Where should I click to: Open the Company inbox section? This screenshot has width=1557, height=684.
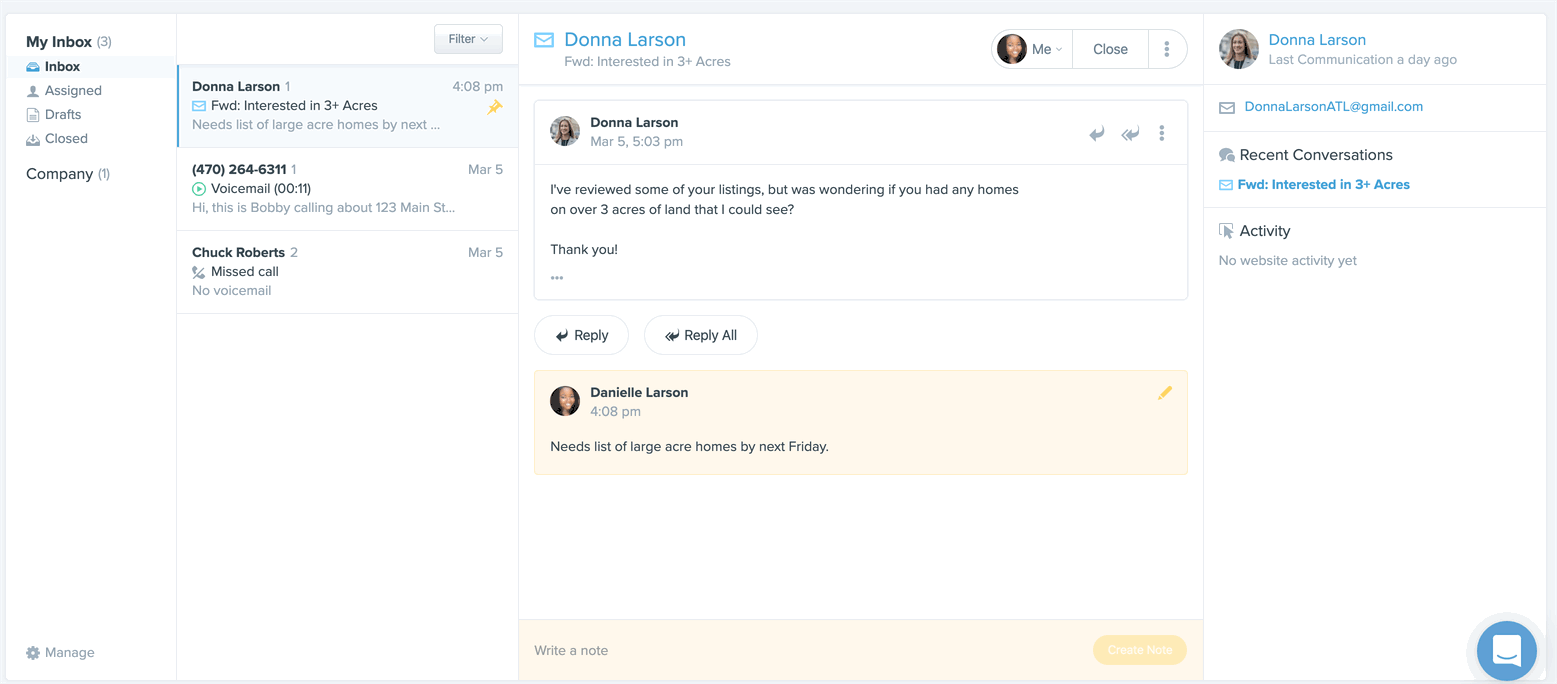click(58, 173)
